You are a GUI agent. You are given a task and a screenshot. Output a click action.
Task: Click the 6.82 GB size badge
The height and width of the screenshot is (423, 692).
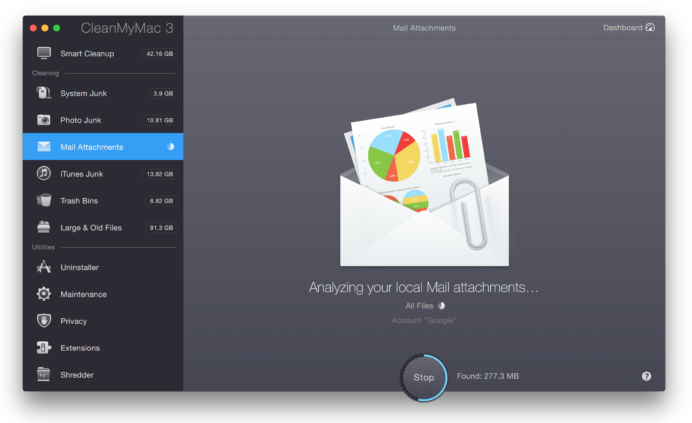[161, 201]
